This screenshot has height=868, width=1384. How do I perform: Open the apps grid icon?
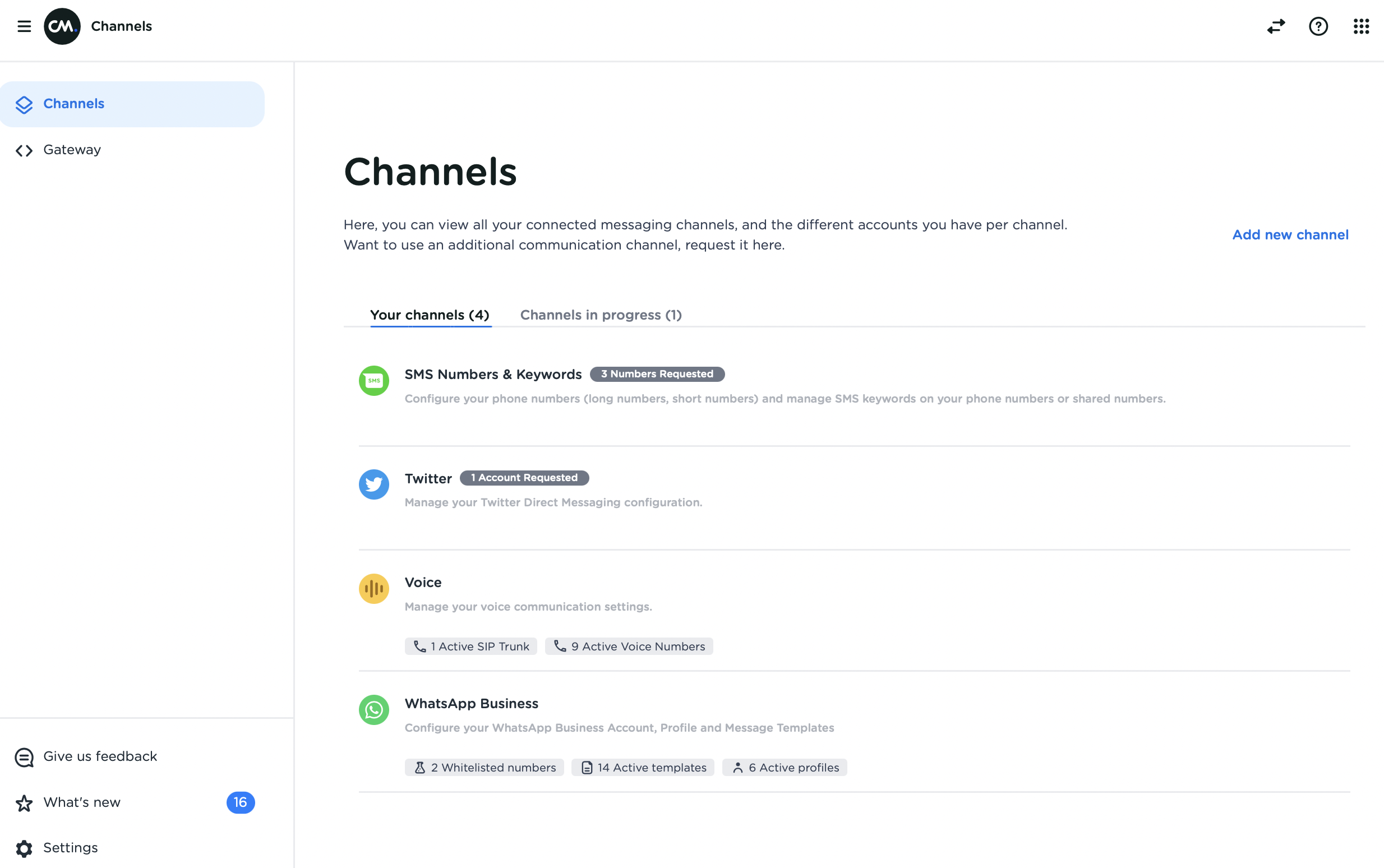tap(1361, 26)
